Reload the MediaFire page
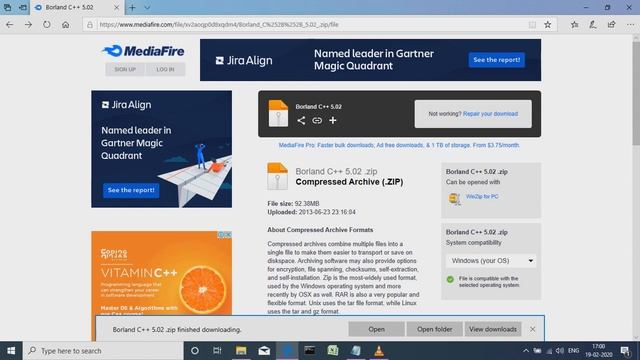 [47, 24]
